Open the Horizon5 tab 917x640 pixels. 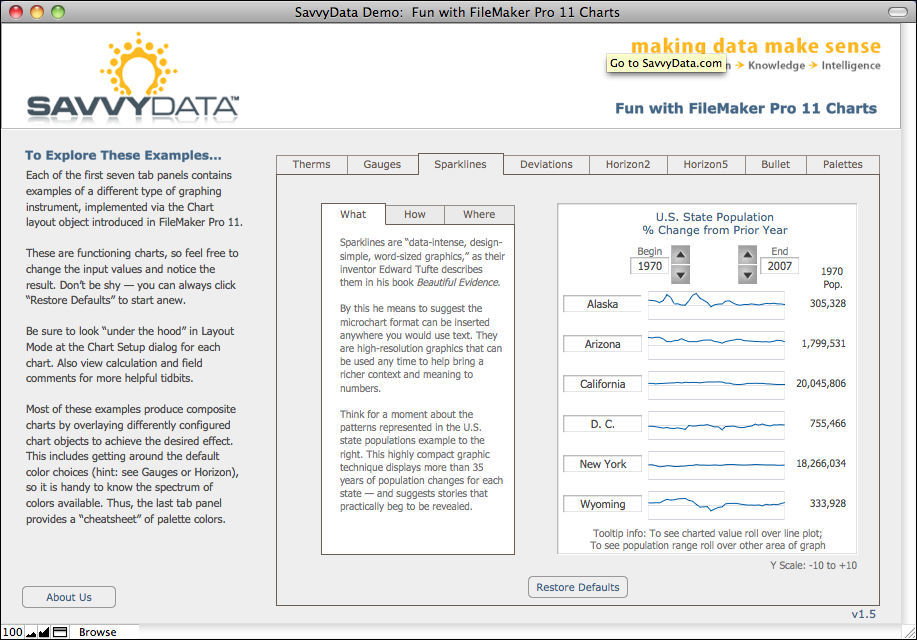(x=706, y=164)
